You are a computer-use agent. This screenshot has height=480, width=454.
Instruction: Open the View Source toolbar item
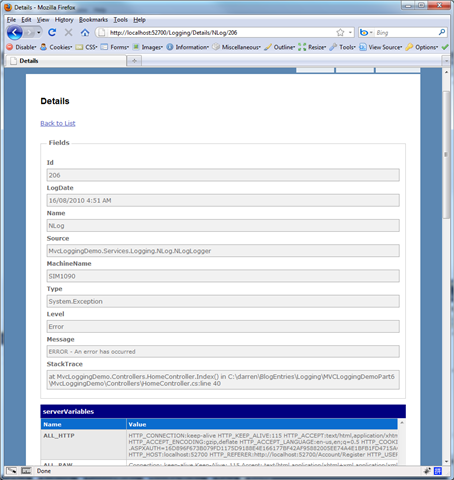coord(381,47)
